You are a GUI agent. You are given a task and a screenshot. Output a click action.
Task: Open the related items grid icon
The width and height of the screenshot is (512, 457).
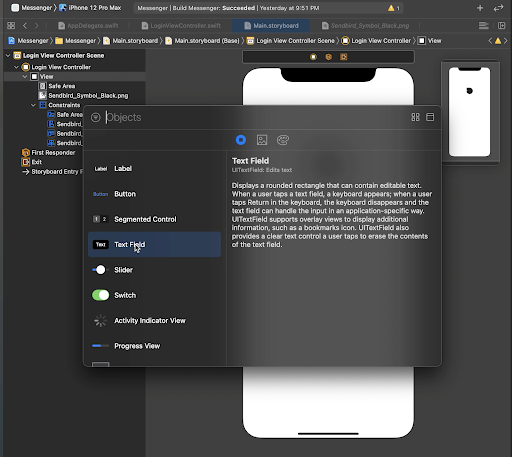pos(11,26)
